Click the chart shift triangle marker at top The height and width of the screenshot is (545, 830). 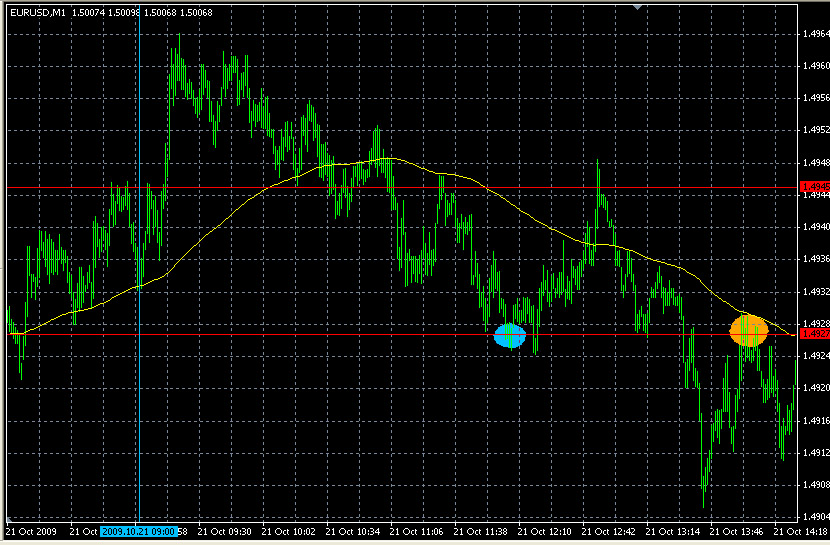(636, 8)
